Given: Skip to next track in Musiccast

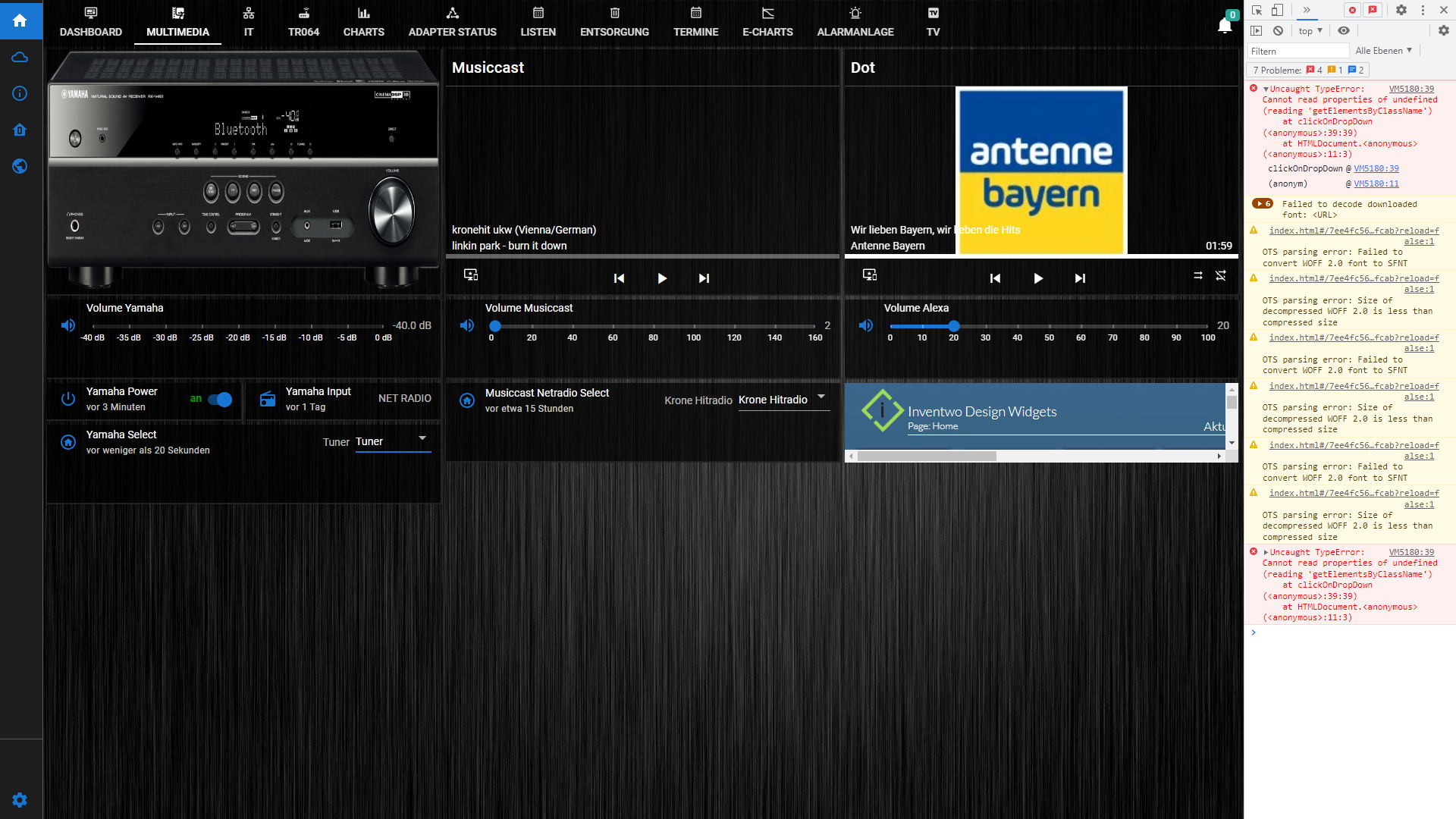Looking at the screenshot, I should click(704, 278).
